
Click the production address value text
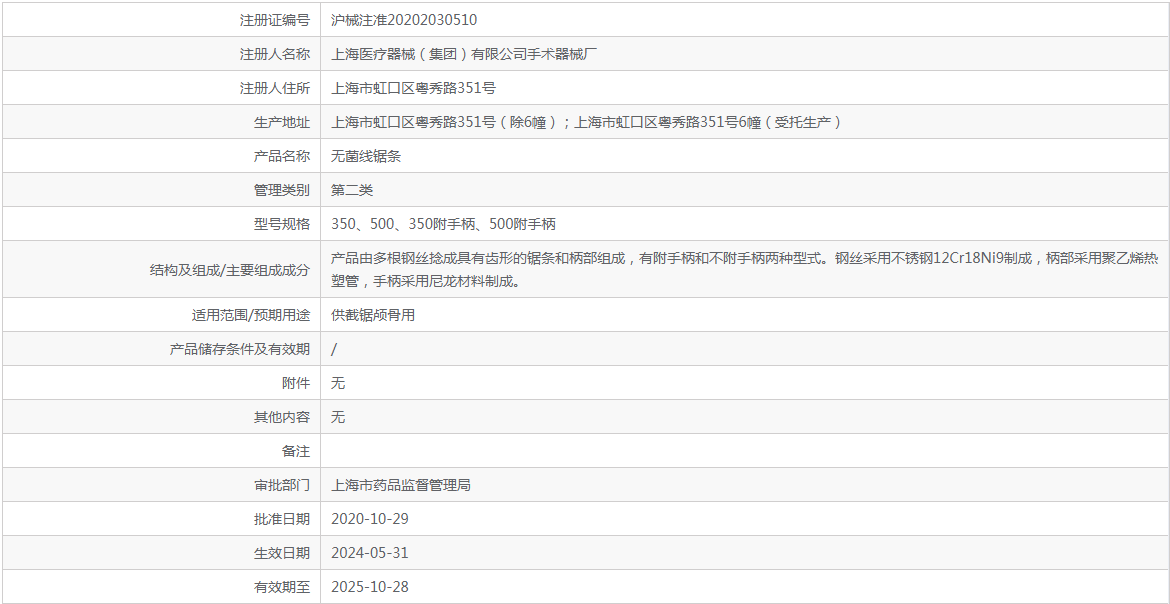586,122
